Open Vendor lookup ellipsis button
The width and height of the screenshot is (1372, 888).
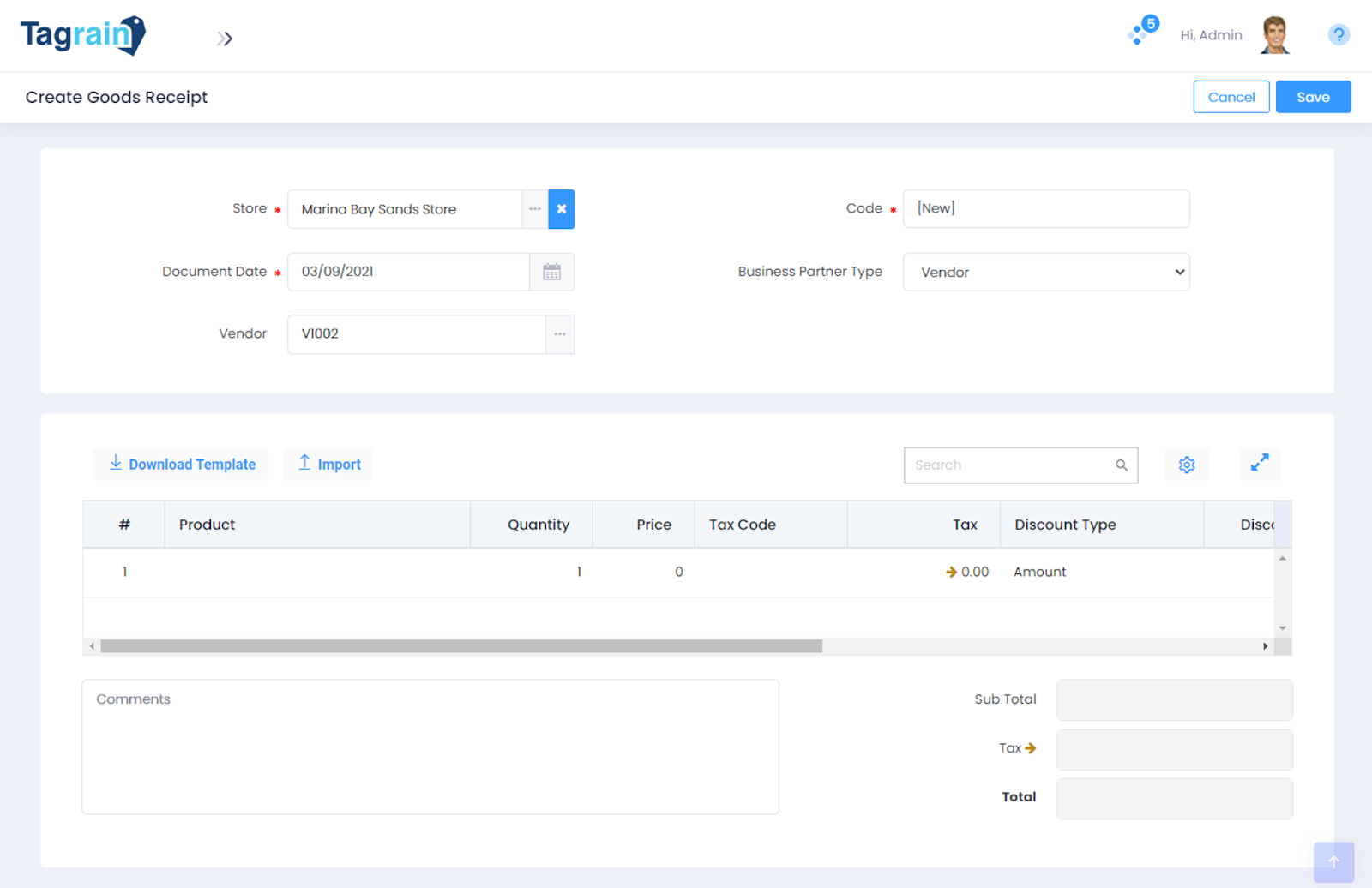click(x=559, y=334)
